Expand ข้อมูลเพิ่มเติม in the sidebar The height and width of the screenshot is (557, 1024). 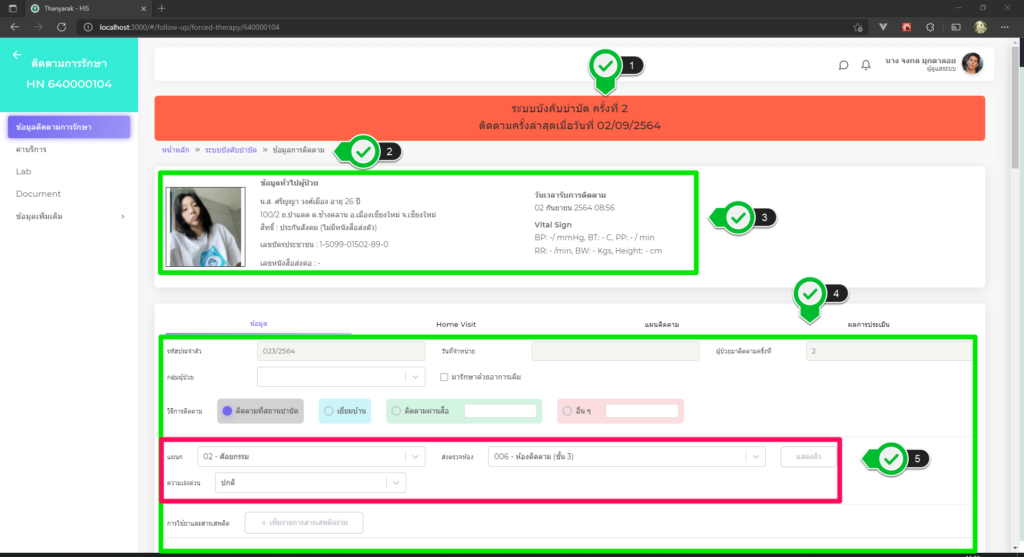69,216
